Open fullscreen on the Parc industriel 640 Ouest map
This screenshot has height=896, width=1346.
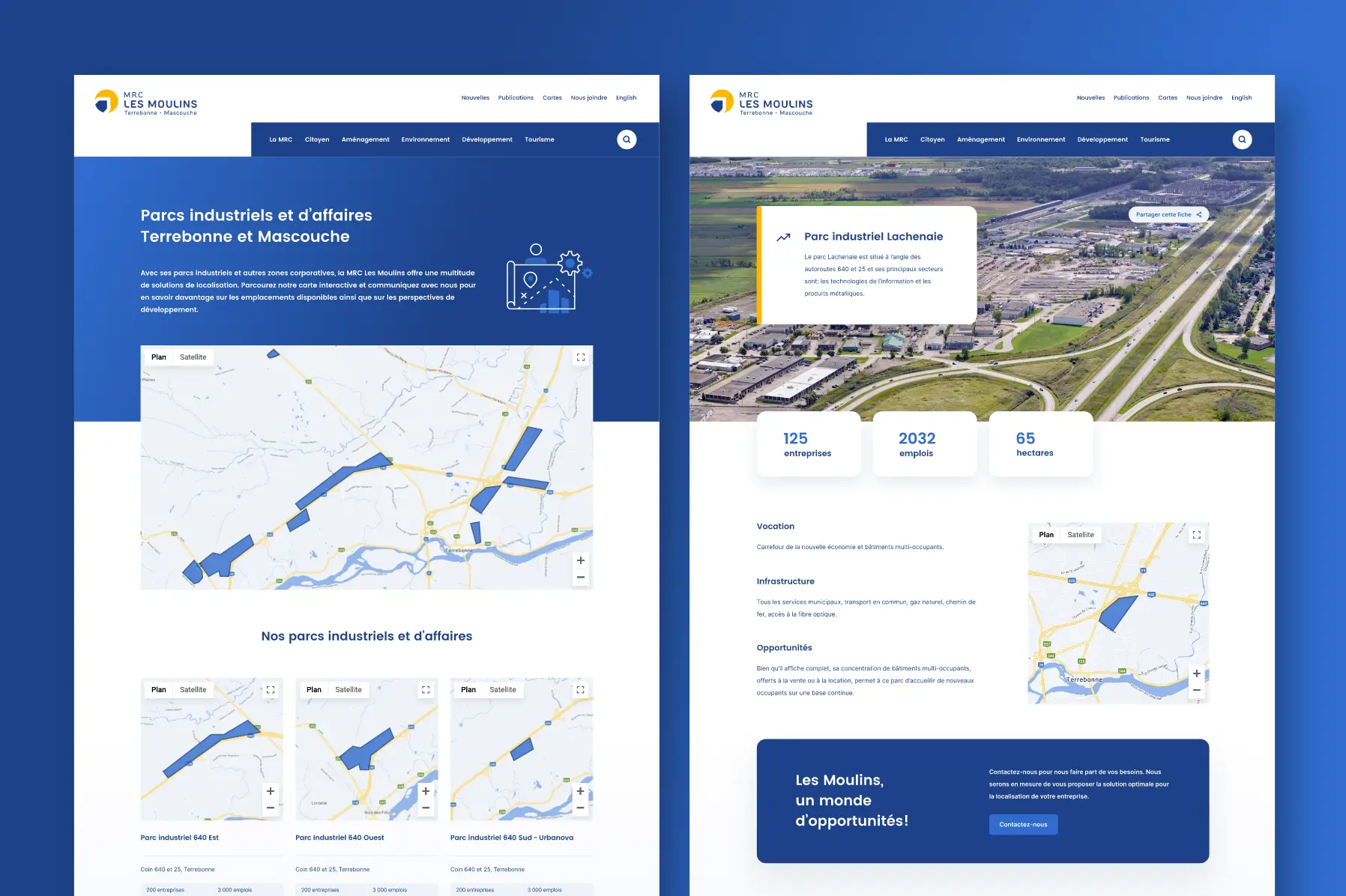(x=426, y=690)
